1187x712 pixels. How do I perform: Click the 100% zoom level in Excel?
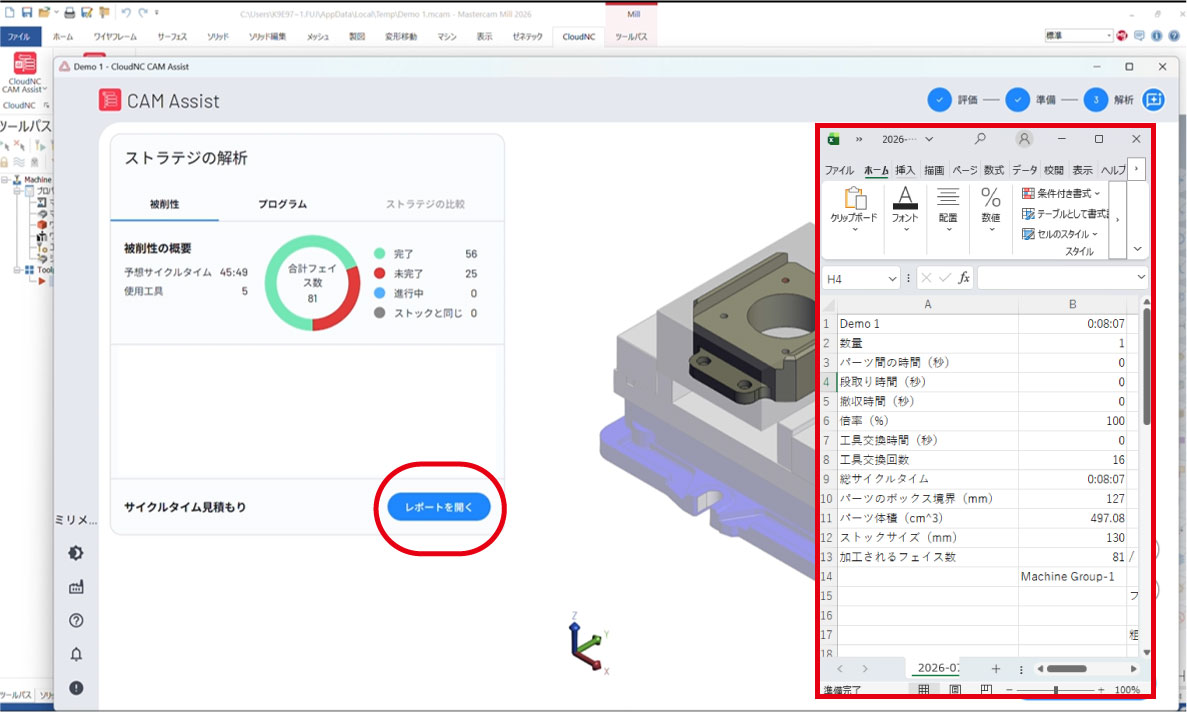pos(1126,690)
